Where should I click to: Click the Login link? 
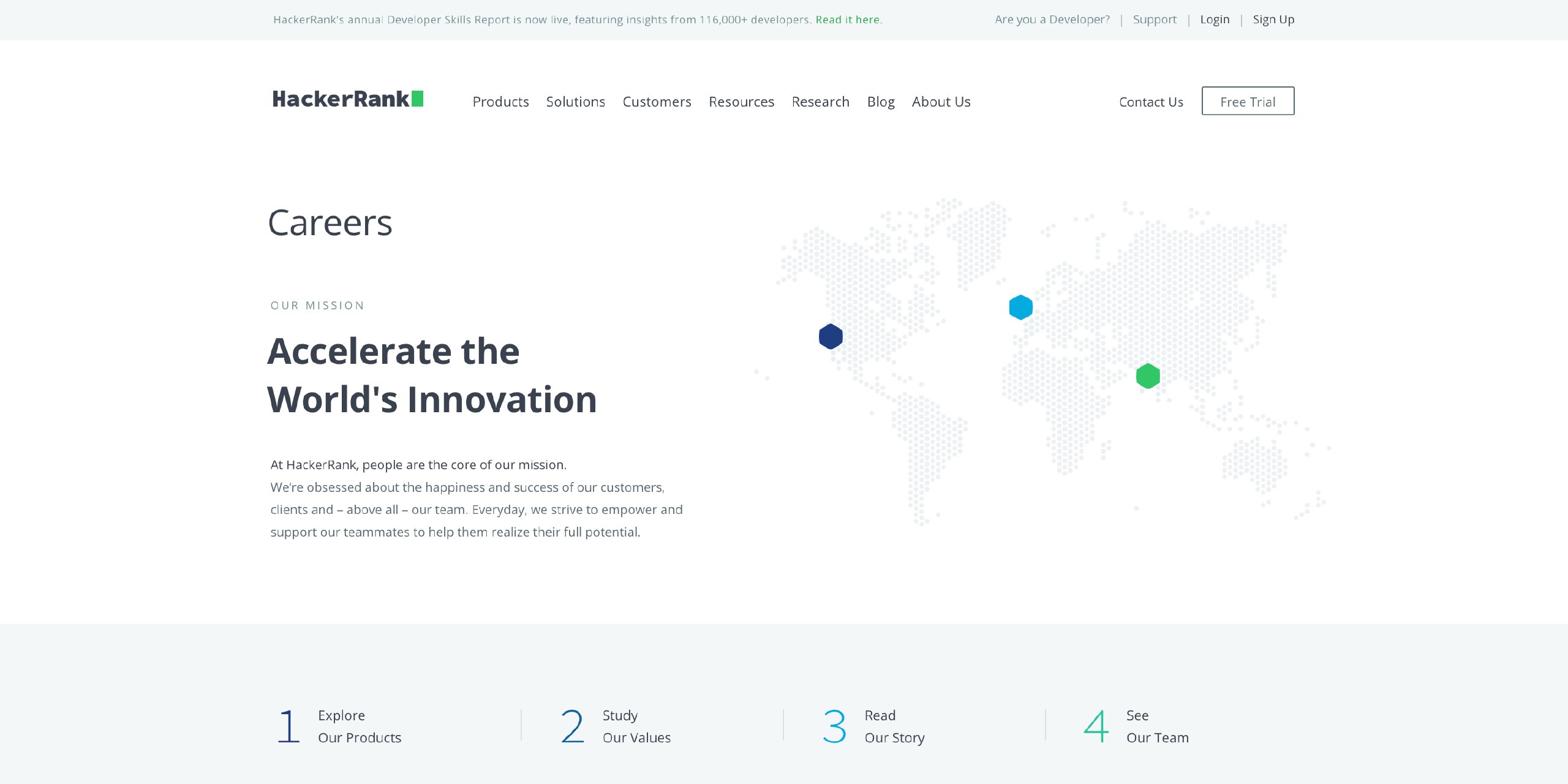coord(1215,20)
